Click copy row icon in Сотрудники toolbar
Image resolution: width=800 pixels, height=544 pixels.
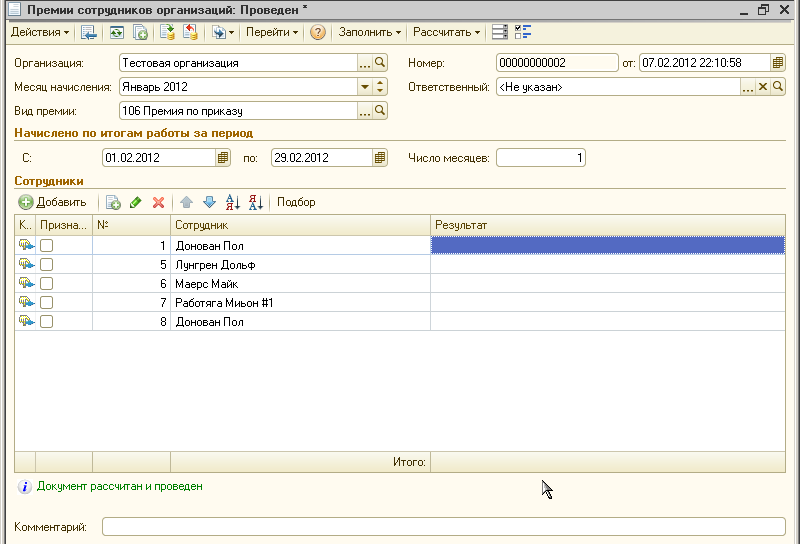point(113,202)
